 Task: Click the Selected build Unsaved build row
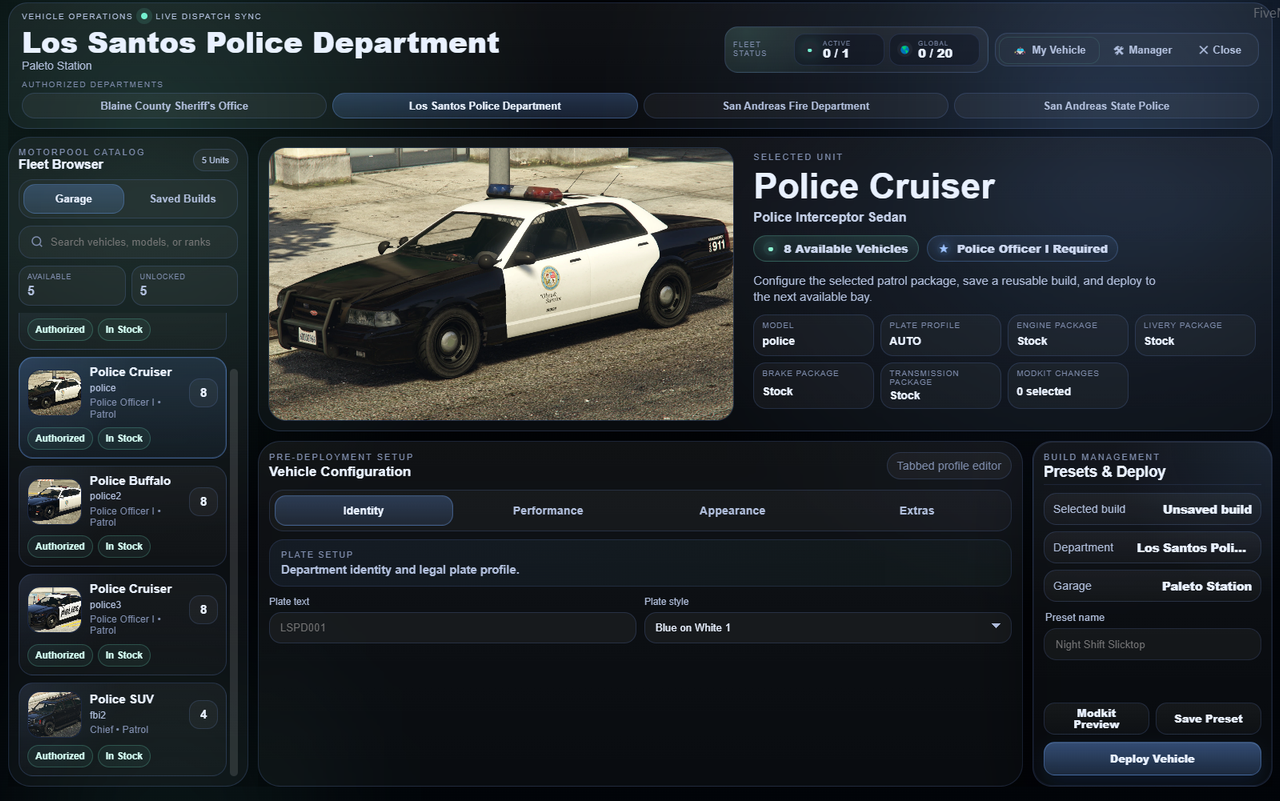[x=1152, y=509]
